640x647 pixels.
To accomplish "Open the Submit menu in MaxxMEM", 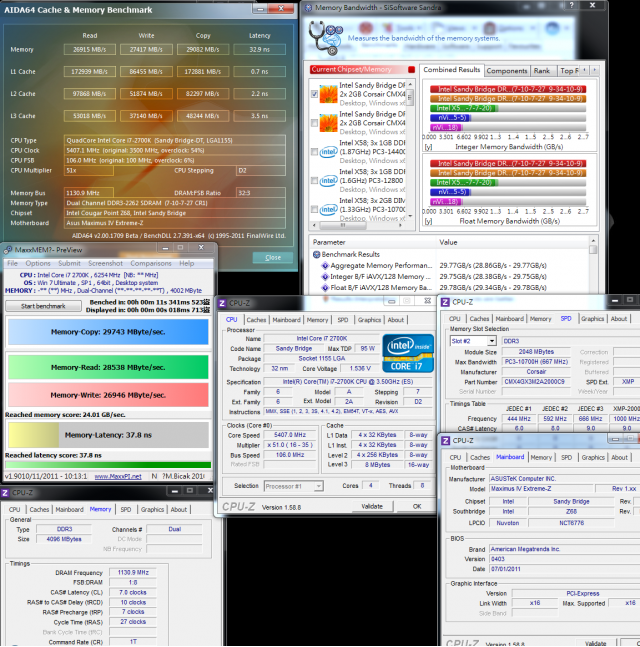I will [69, 263].
